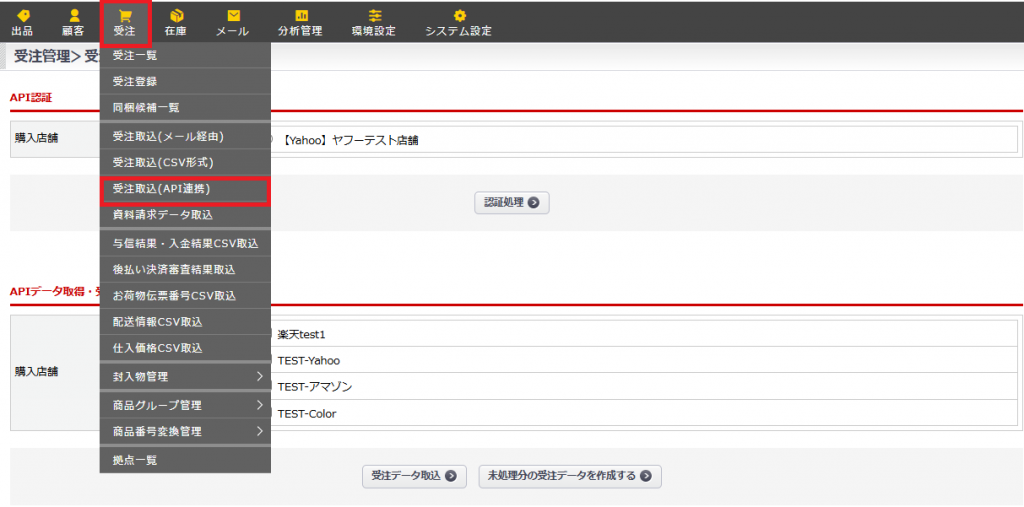Click 未処理分の受注データを作成する button

click(570, 476)
